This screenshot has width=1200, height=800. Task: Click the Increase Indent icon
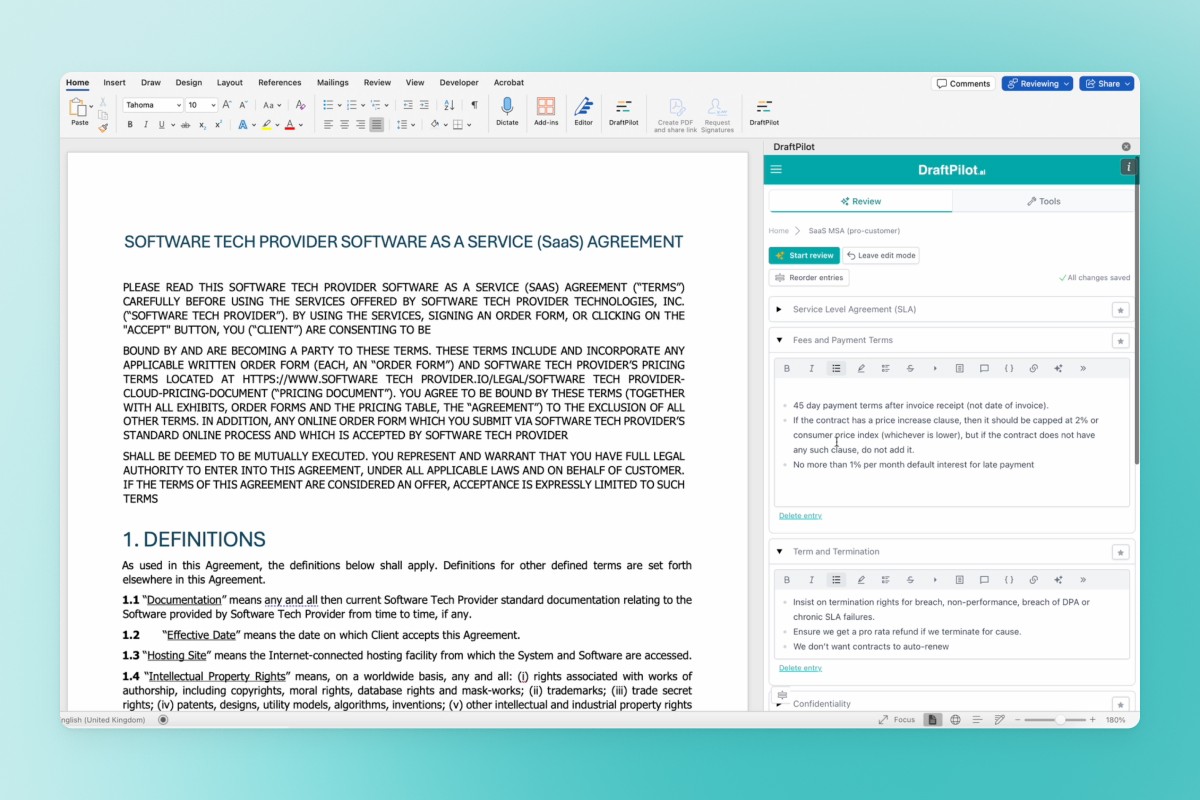(425, 105)
